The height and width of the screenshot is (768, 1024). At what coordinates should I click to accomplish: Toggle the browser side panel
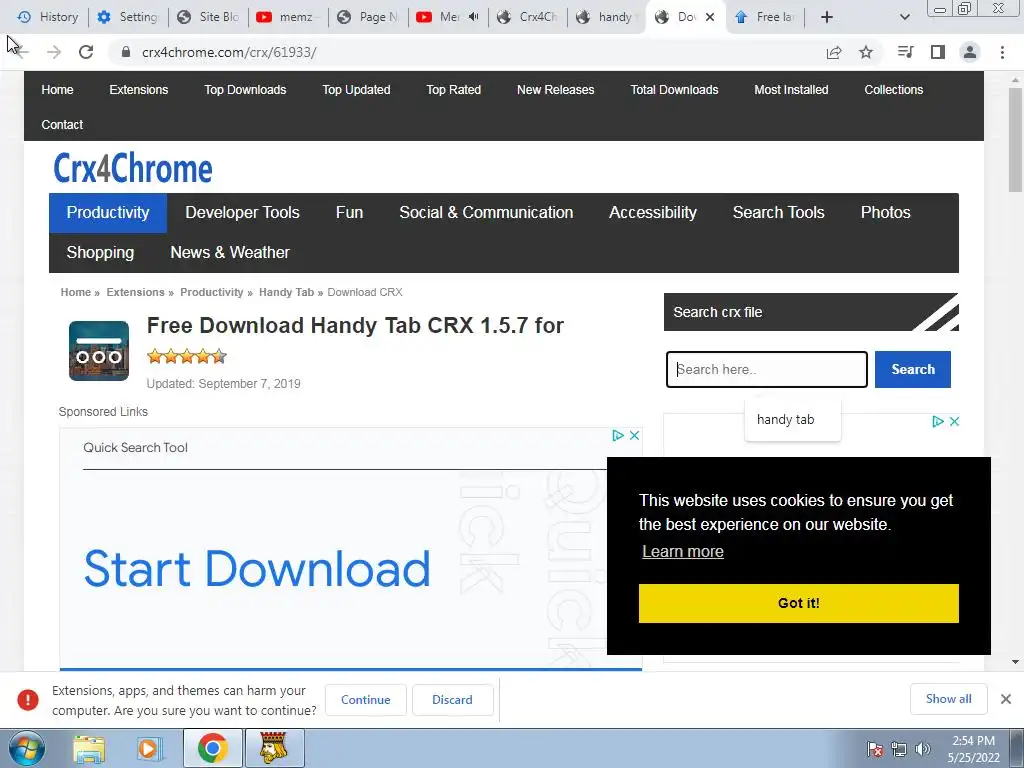coord(938,52)
